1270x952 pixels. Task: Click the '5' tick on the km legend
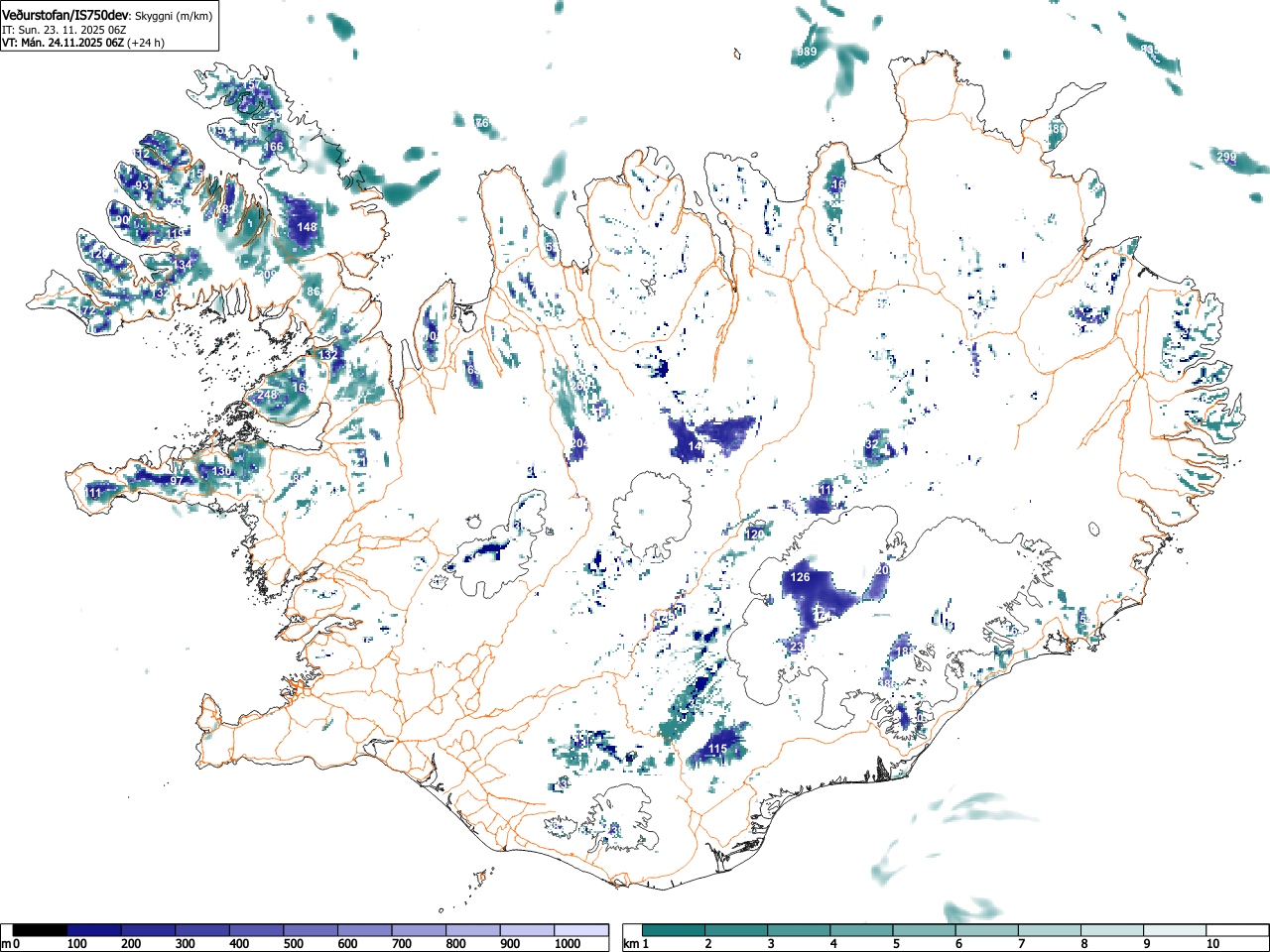[x=896, y=944]
